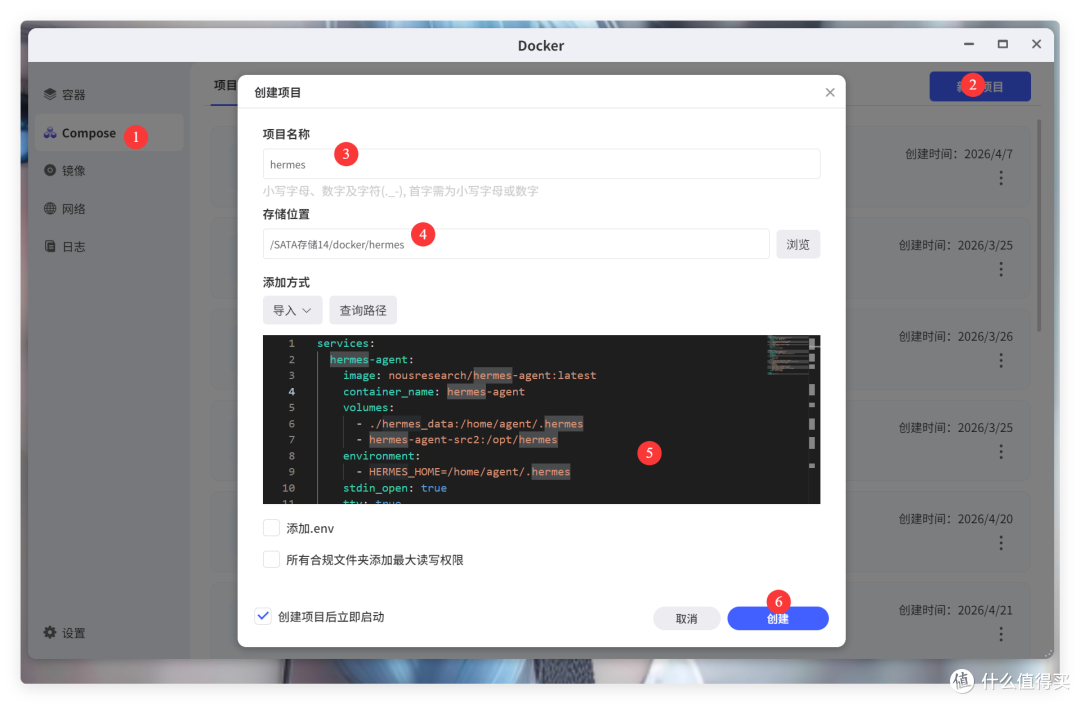Click 创建时间: 2026/4/7 text
The width and height of the screenshot is (1080, 704).
[959, 154]
